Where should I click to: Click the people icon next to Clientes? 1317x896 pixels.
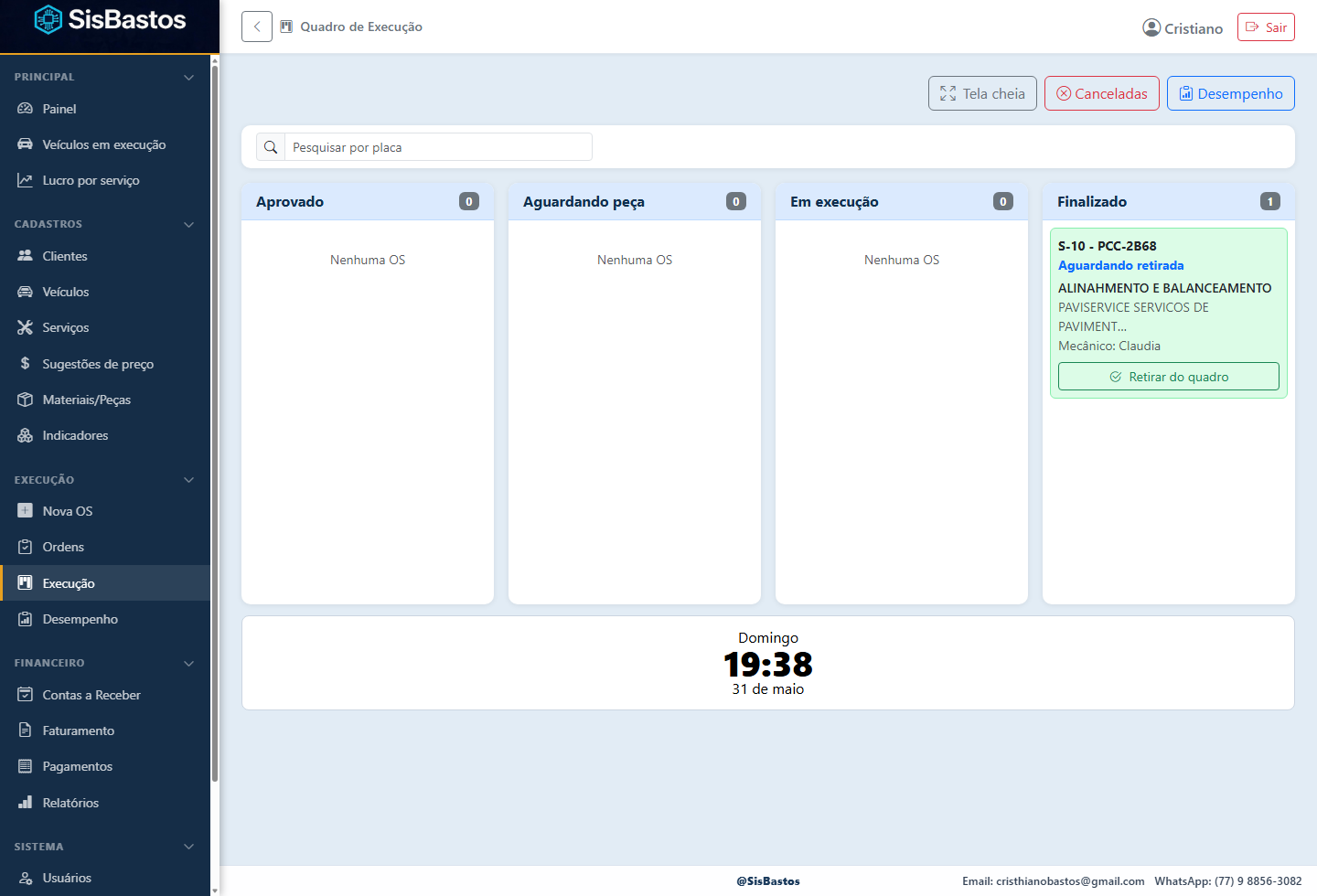(x=25, y=256)
